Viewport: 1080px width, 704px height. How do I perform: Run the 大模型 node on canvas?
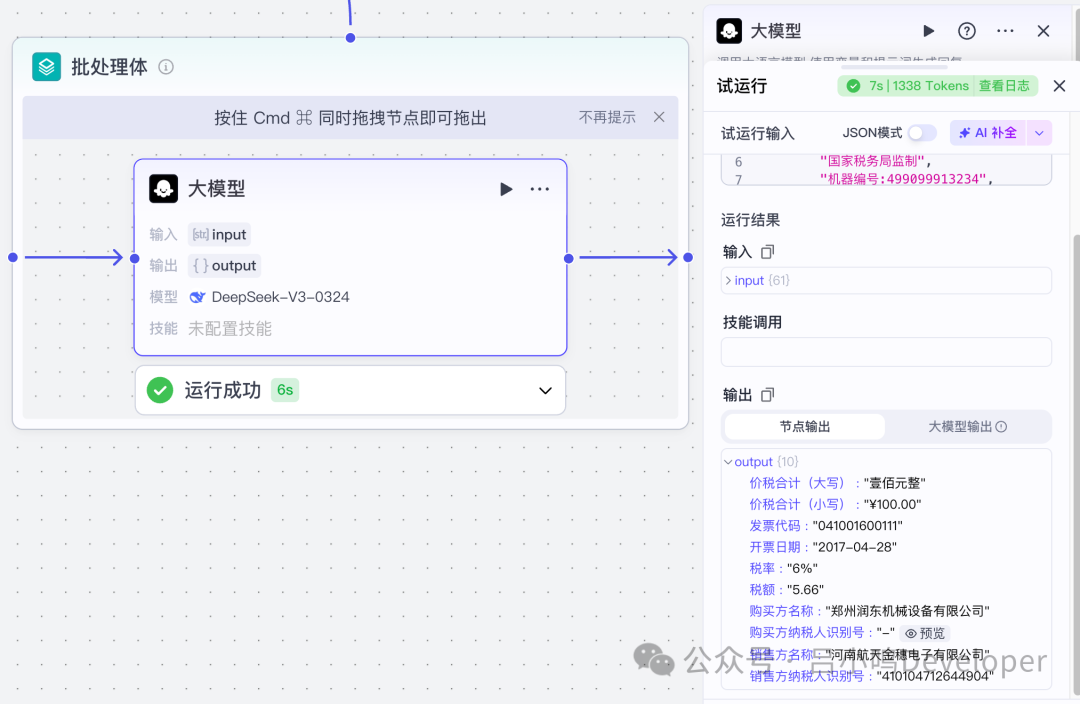point(506,189)
